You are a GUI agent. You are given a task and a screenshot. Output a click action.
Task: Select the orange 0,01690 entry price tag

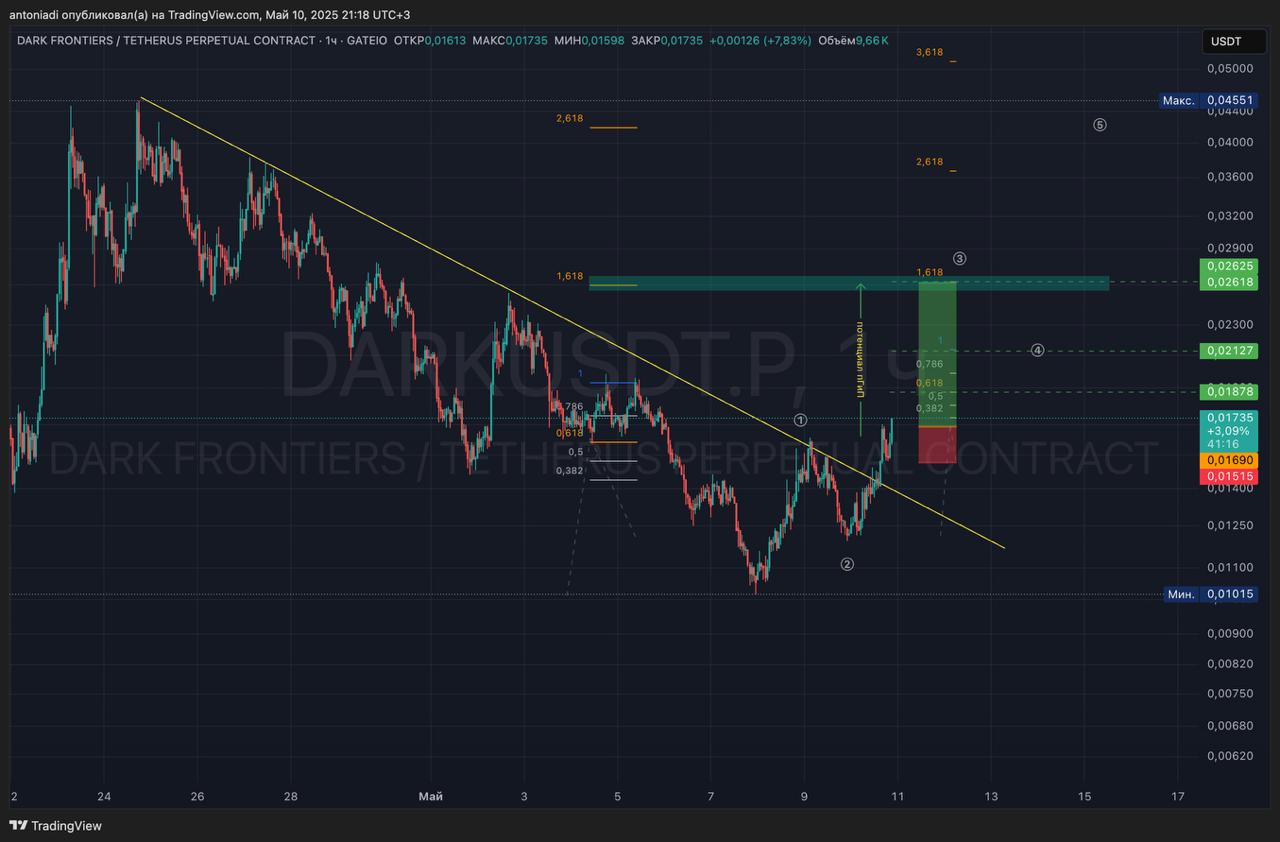(x=1229, y=460)
